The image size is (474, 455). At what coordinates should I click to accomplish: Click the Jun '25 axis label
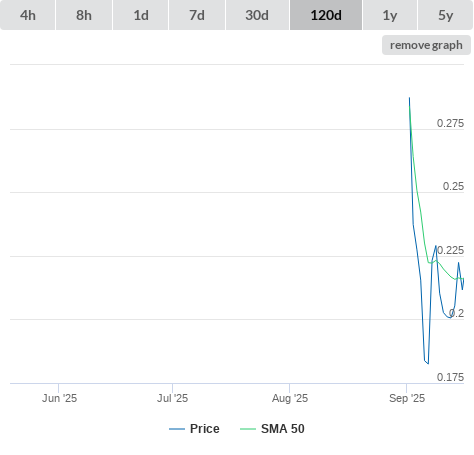pos(59,398)
